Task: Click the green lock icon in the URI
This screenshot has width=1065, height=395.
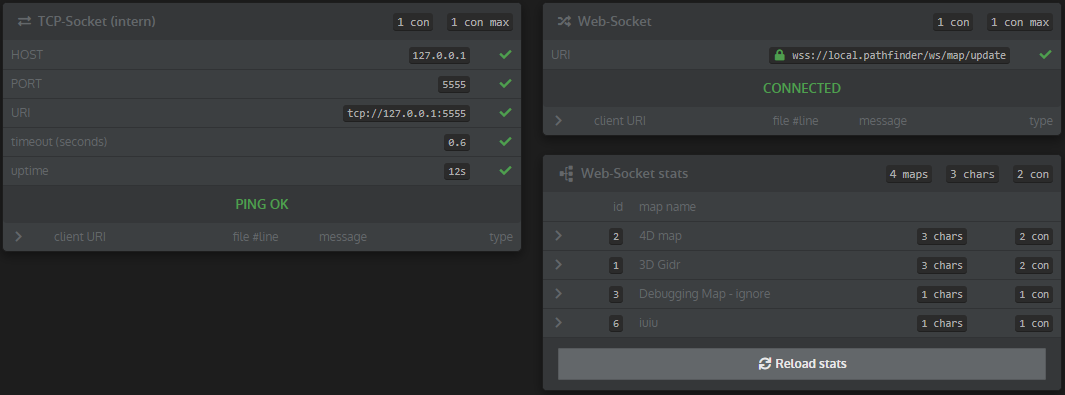Action: [779, 55]
